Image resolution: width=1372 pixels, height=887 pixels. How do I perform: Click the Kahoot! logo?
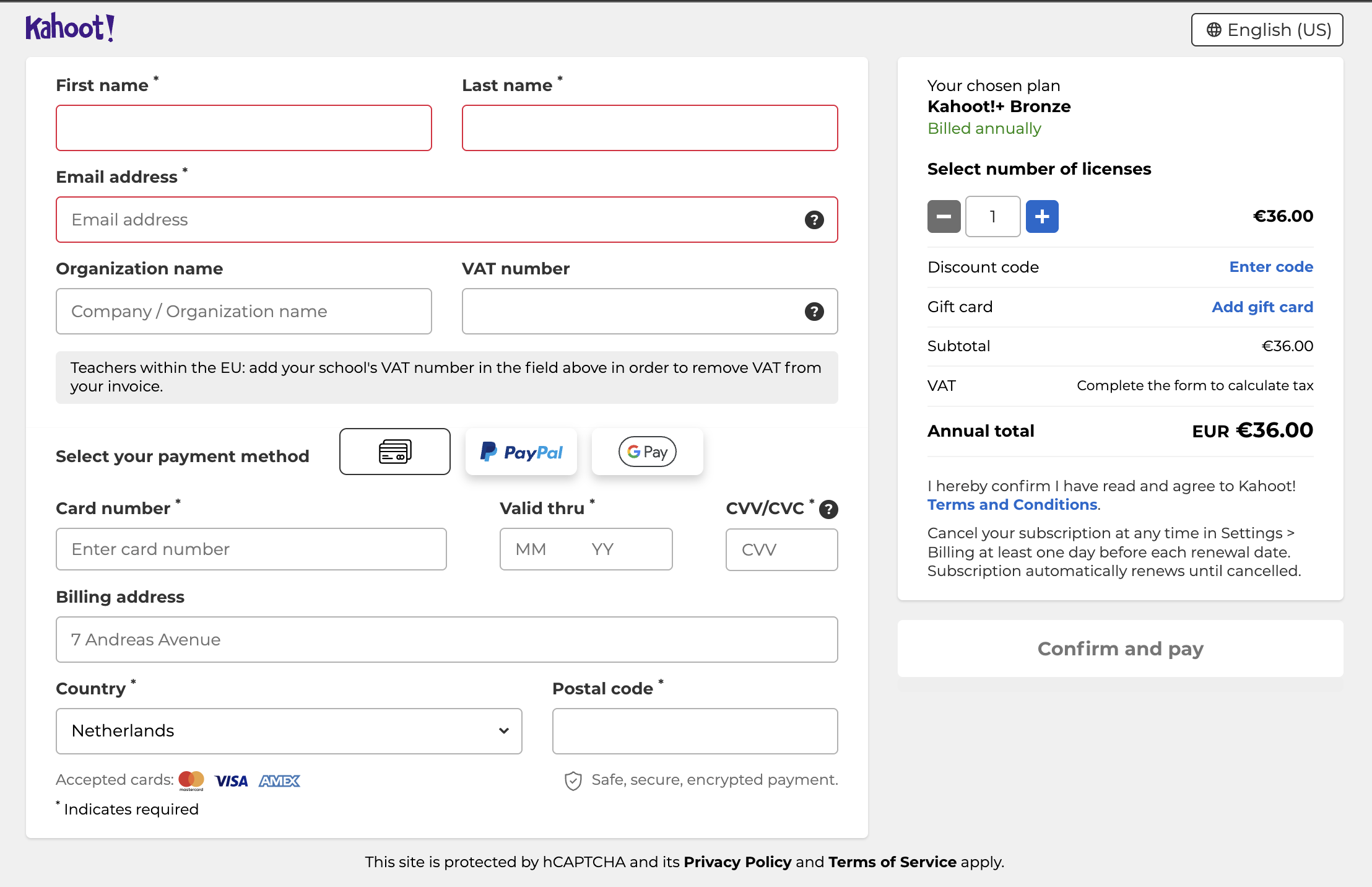click(70, 27)
